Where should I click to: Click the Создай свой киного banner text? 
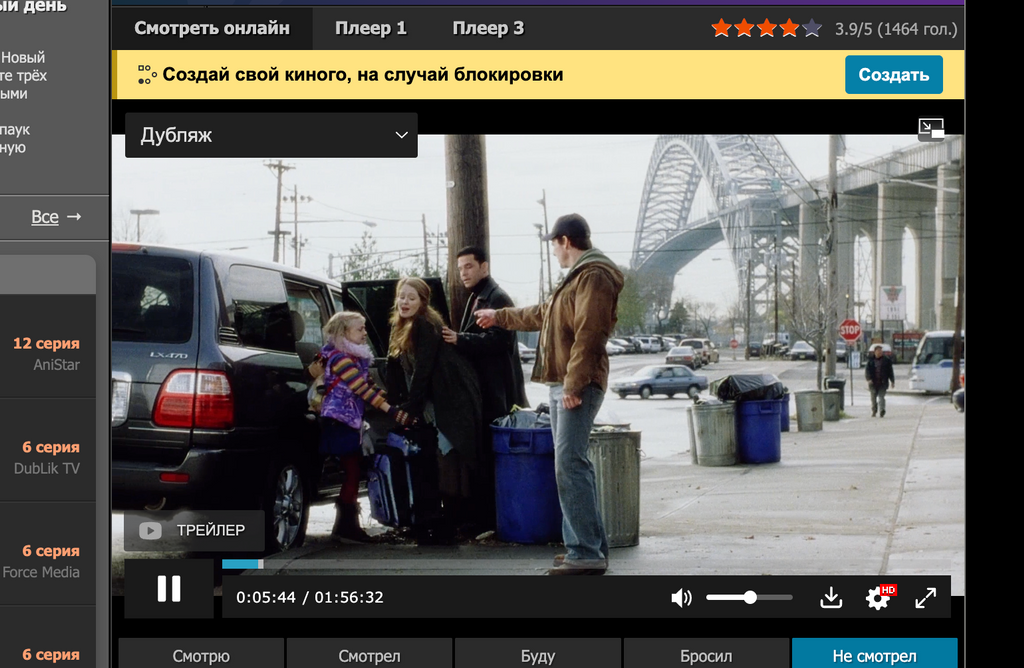tap(362, 74)
